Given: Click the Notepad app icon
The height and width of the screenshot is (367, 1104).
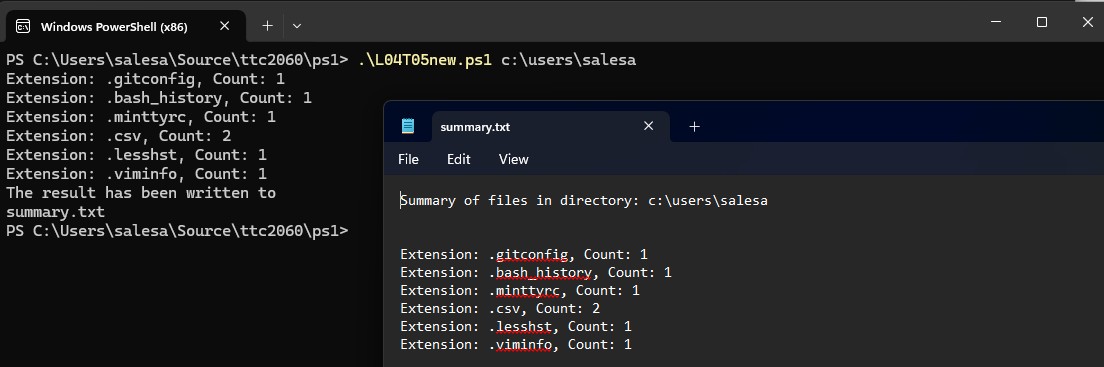Looking at the screenshot, I should [x=408, y=127].
